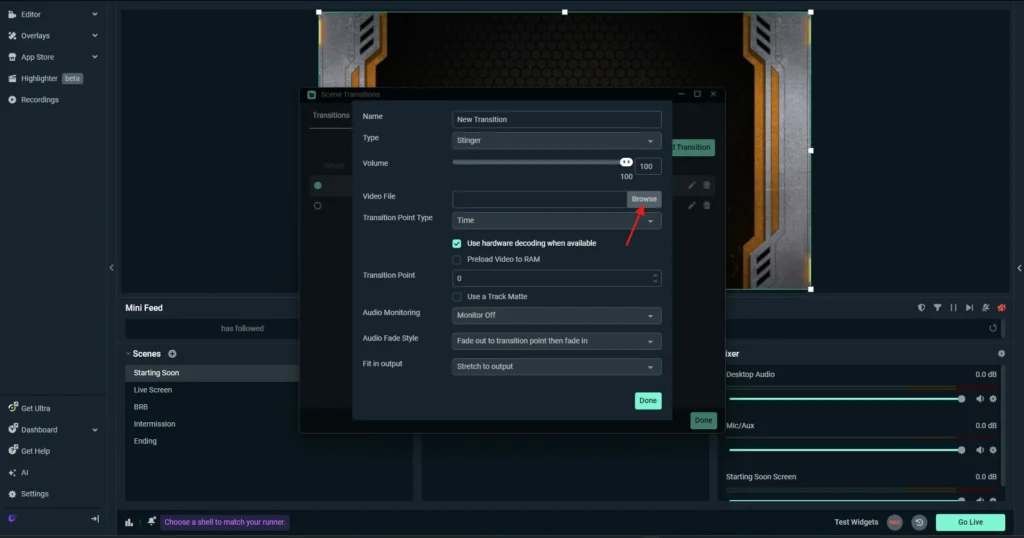Disable hardware decoding checkbox
The width and height of the screenshot is (1024, 538).
[457, 243]
